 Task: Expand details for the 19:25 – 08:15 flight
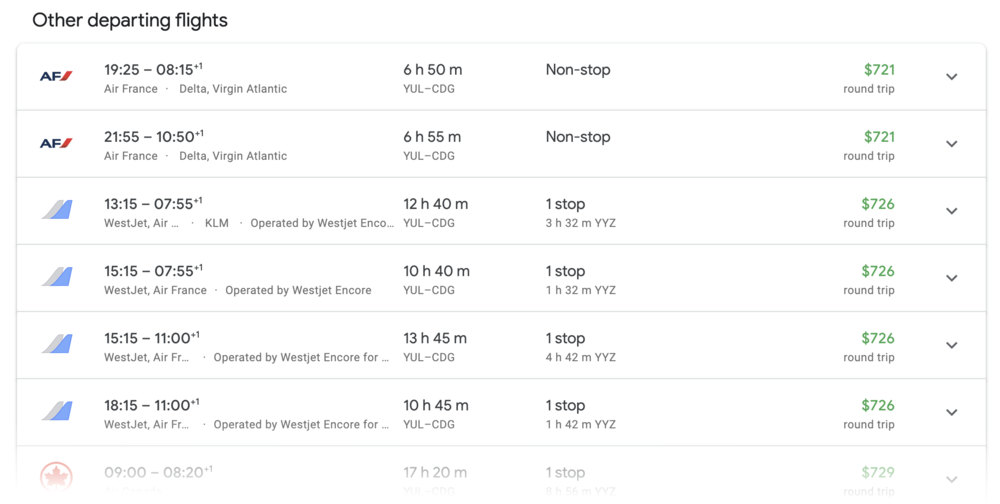951,77
